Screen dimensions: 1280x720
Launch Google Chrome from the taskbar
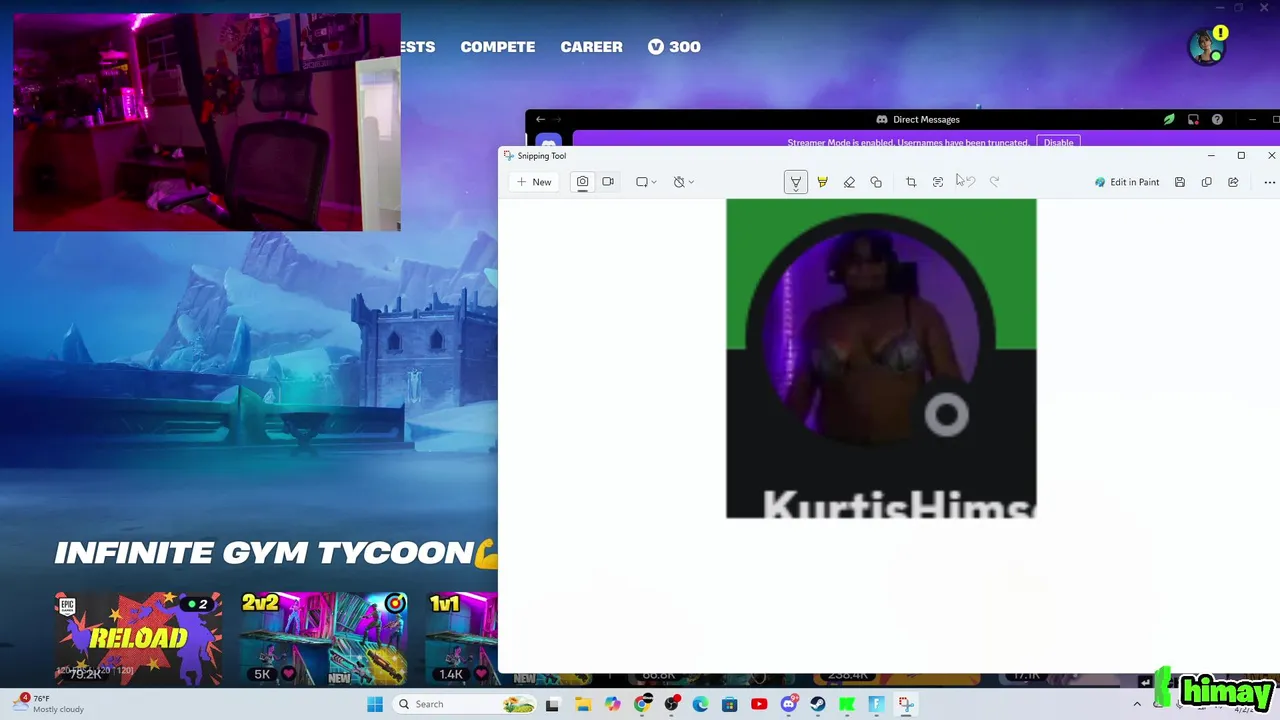pos(642,704)
